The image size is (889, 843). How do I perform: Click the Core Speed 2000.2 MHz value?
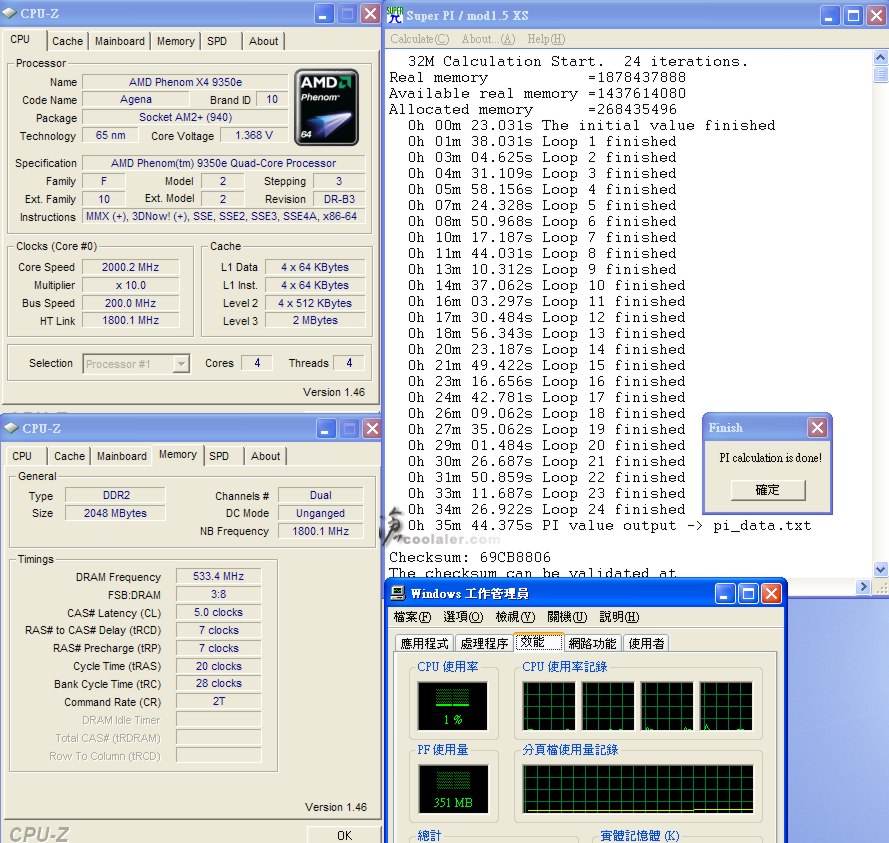coord(131,267)
